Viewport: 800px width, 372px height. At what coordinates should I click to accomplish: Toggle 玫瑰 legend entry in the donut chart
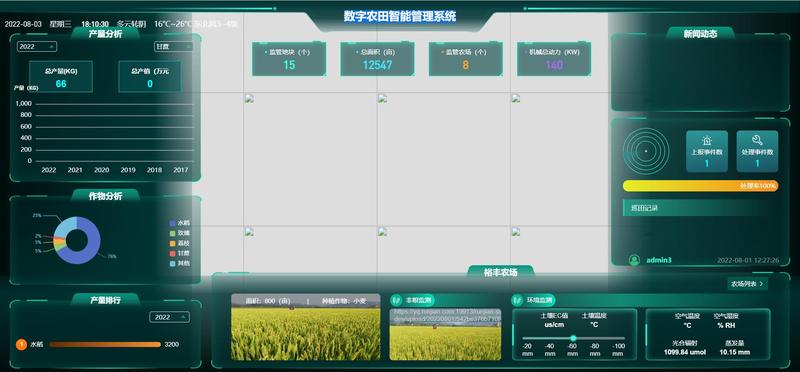[180, 233]
